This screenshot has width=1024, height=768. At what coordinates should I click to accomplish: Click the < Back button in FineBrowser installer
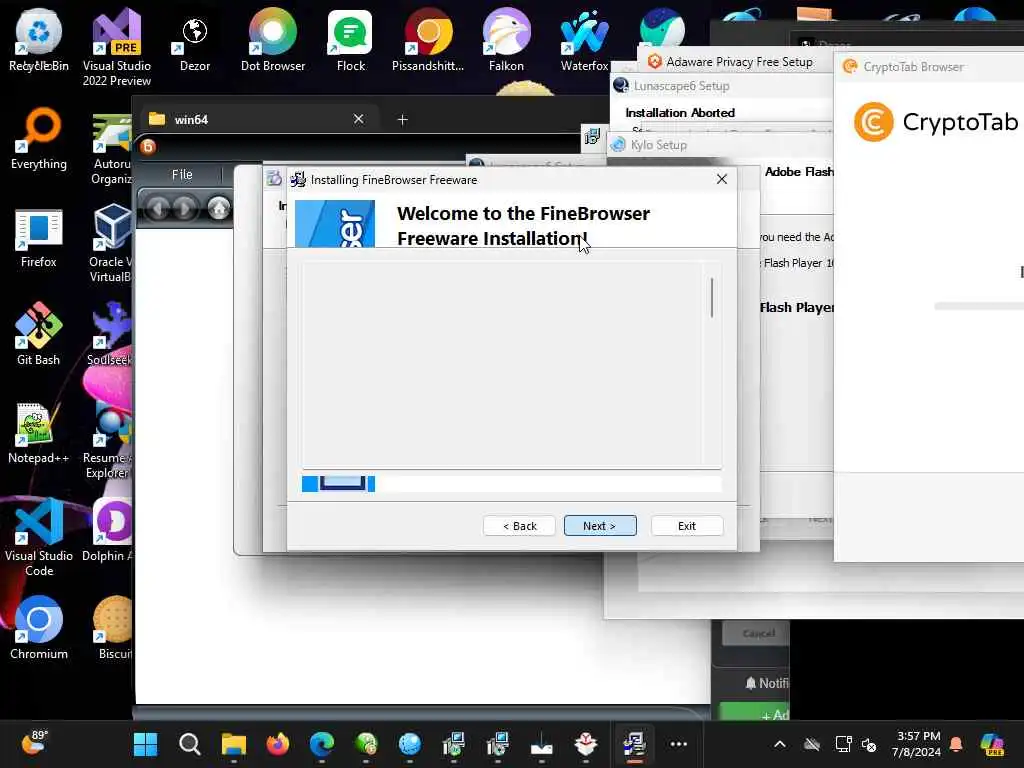coord(519,526)
